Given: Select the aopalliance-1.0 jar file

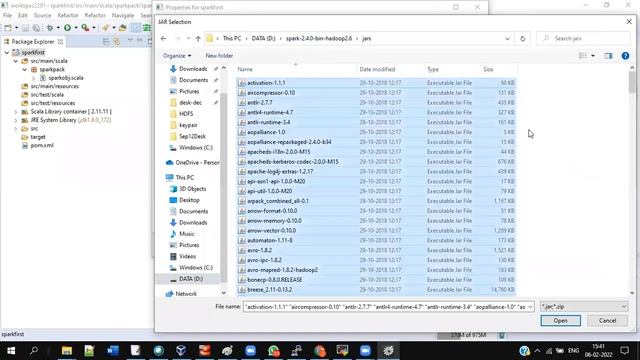Looking at the screenshot, I should tap(376, 132).
